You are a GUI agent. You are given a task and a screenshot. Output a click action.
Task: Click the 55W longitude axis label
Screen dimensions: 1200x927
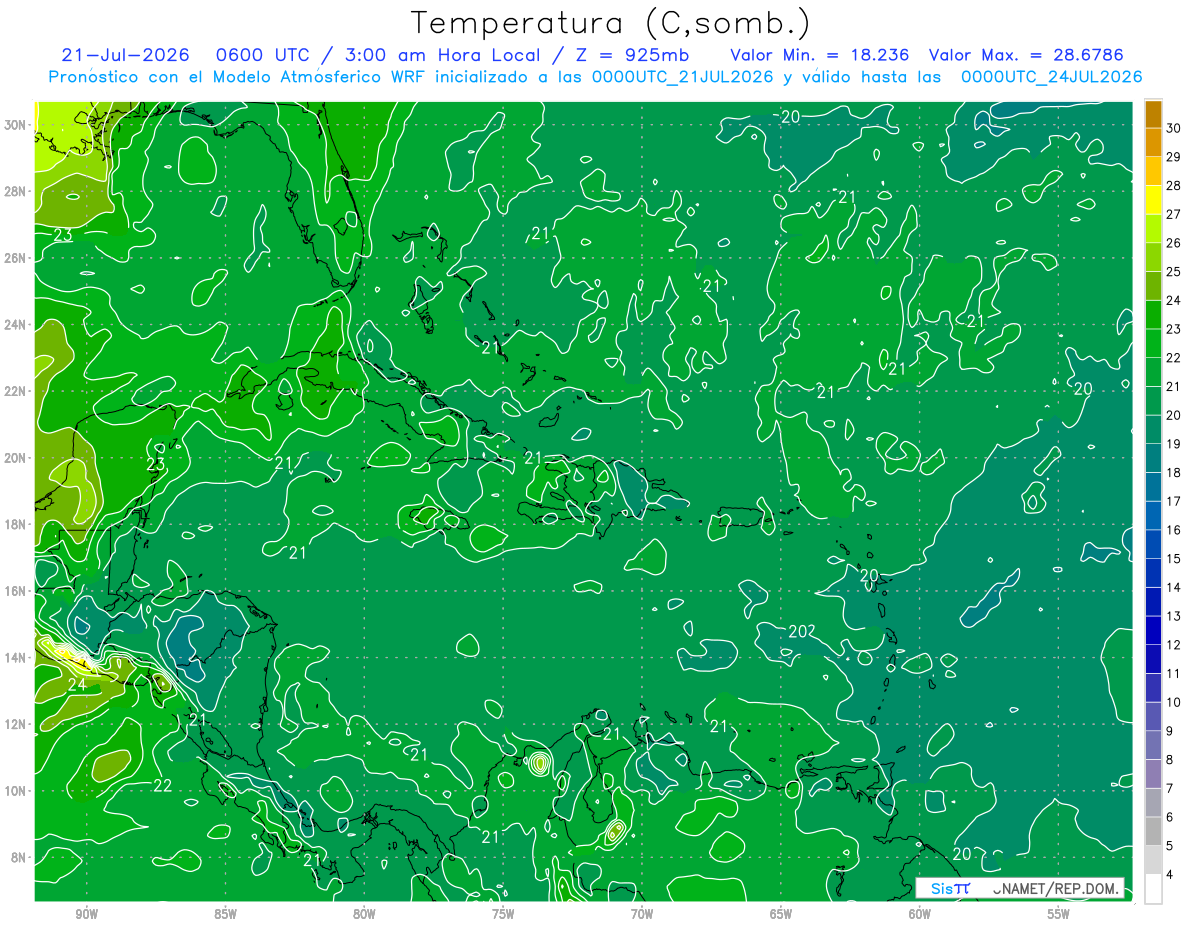click(1059, 914)
